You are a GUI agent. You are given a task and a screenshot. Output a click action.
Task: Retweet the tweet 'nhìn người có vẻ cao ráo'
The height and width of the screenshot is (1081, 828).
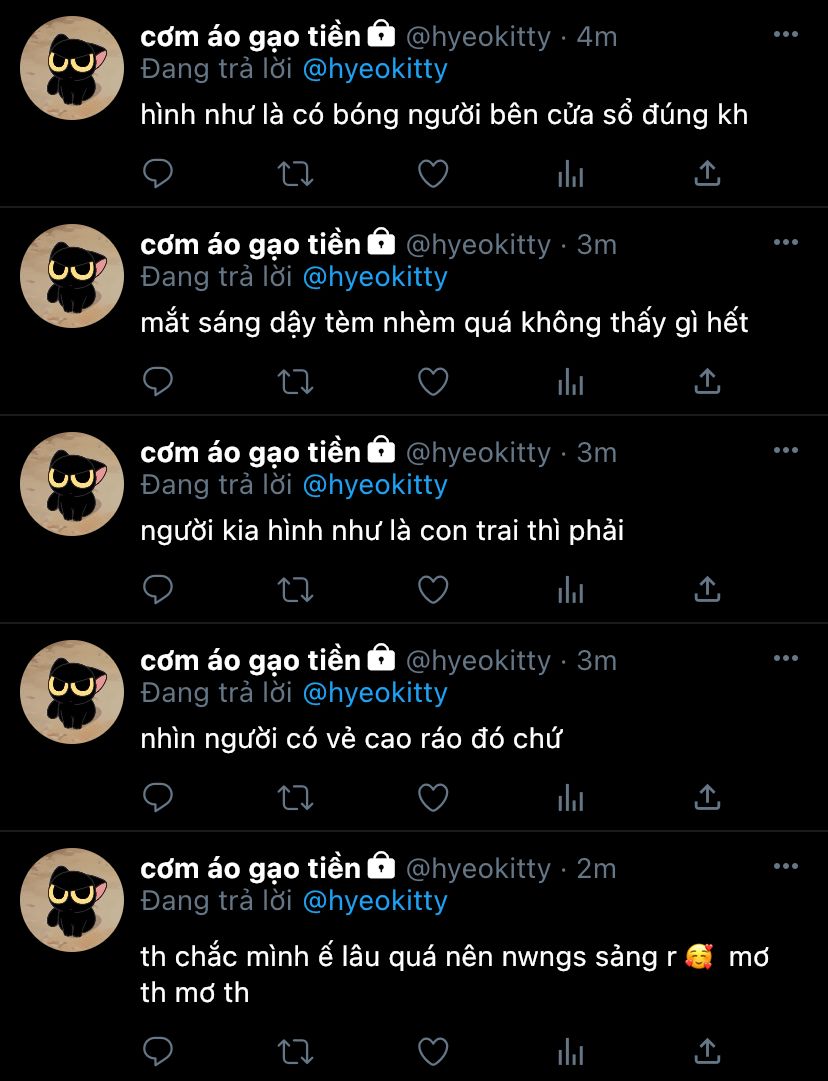tap(295, 798)
